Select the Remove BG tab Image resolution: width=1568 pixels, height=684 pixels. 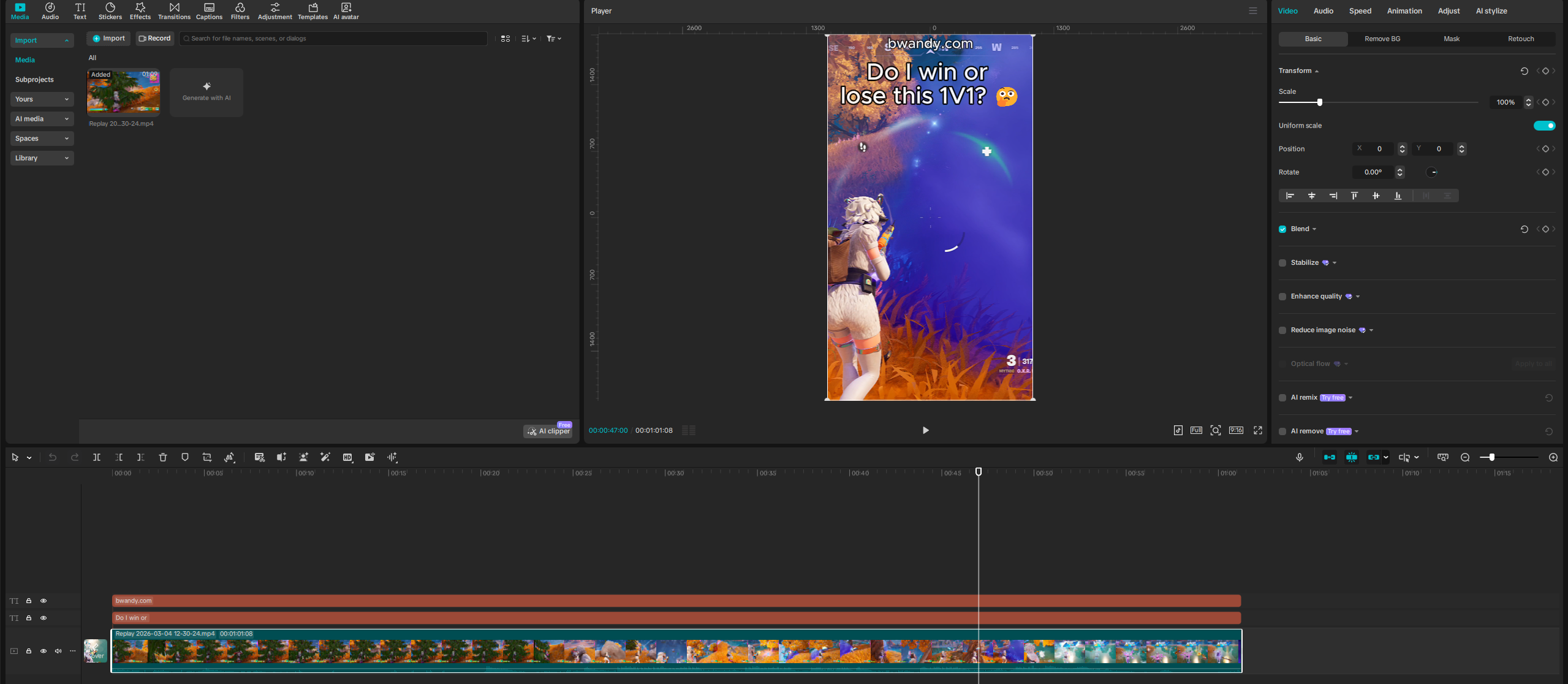click(x=1382, y=39)
